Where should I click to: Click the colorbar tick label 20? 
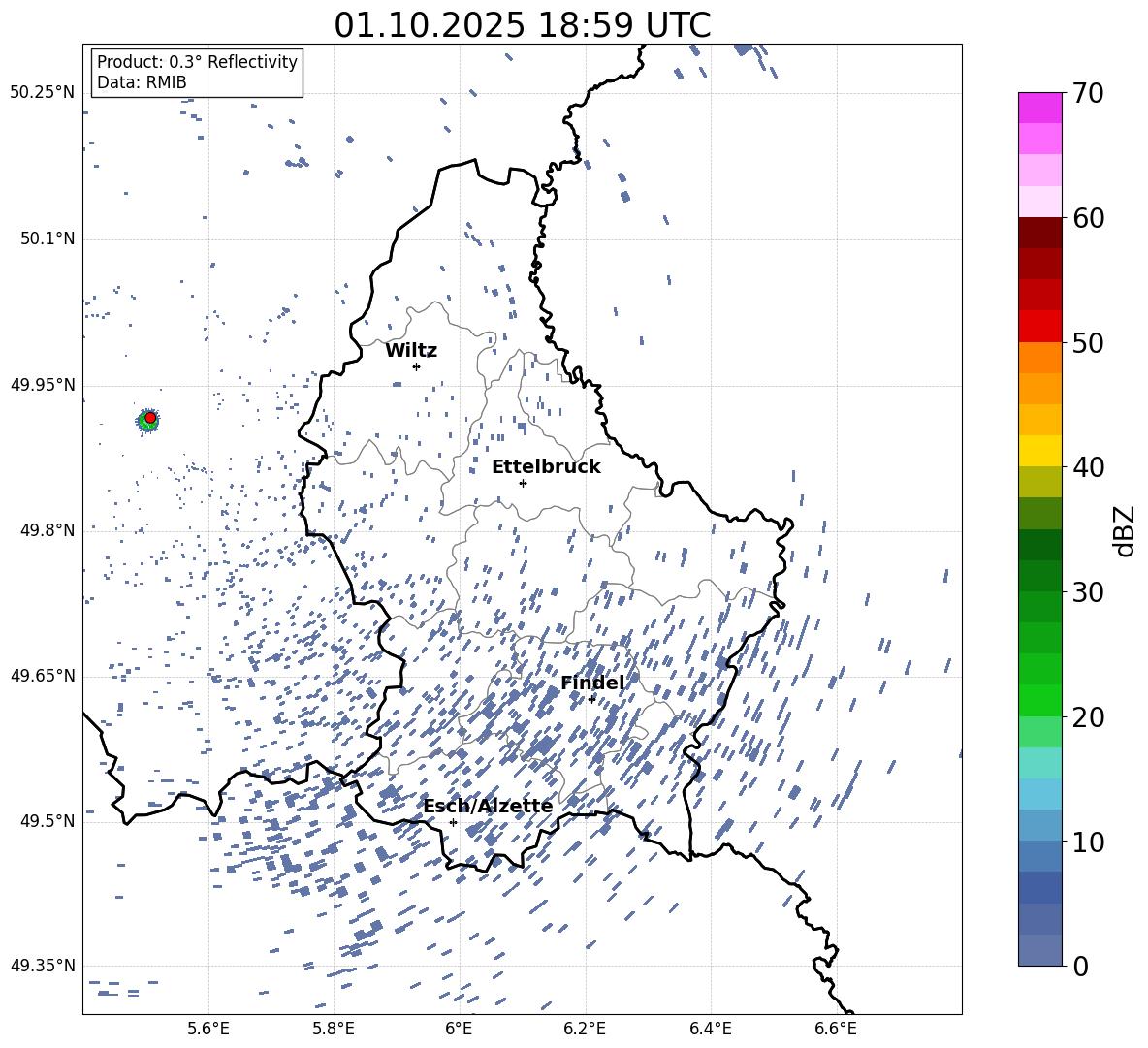1089,716
